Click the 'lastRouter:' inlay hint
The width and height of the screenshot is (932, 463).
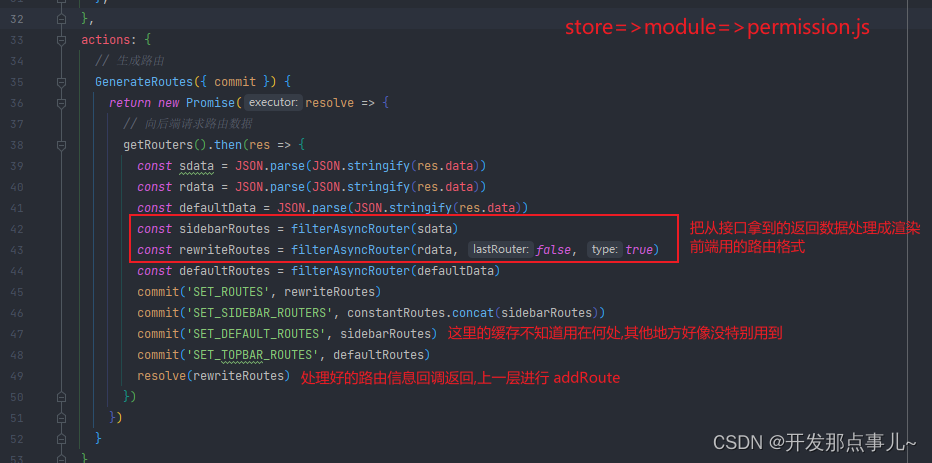[x=501, y=250]
